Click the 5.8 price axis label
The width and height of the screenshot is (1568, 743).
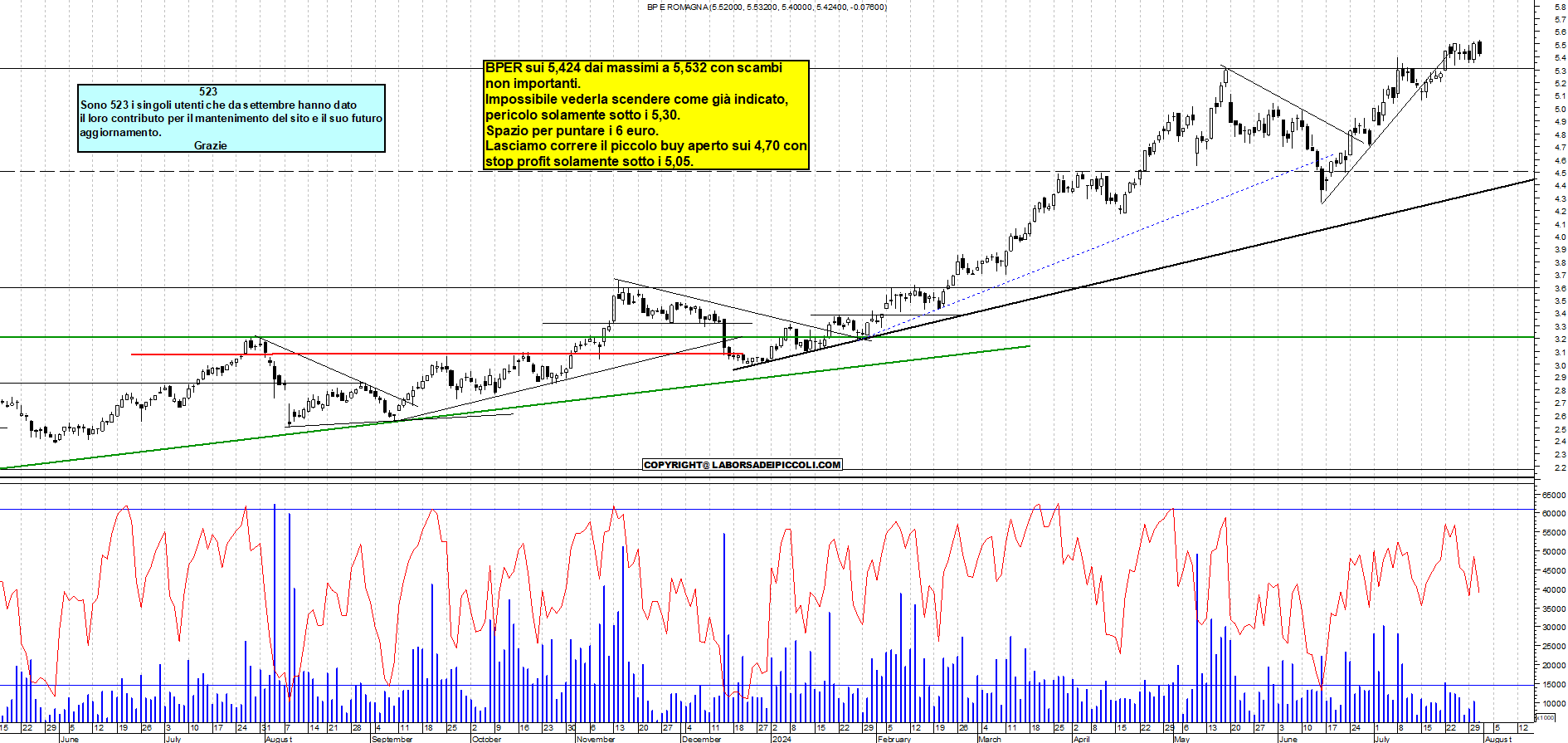1561,6
